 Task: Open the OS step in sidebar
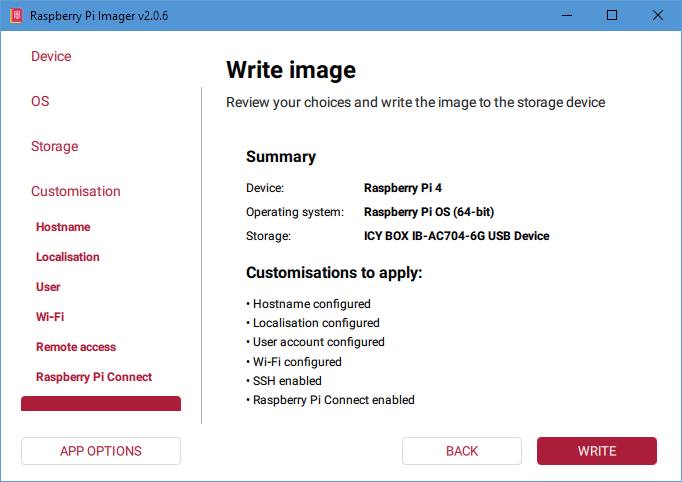40,102
